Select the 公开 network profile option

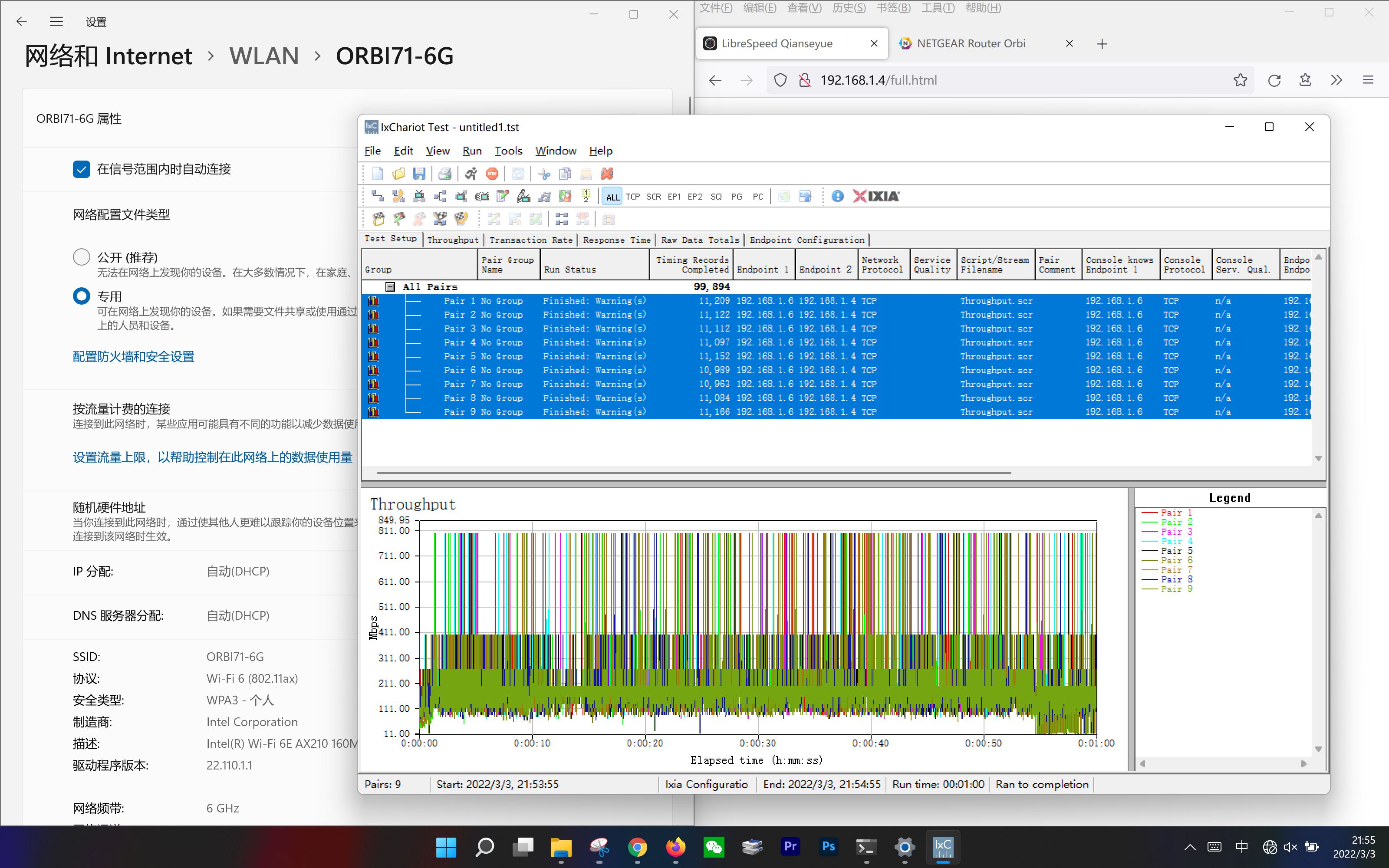pos(82,256)
